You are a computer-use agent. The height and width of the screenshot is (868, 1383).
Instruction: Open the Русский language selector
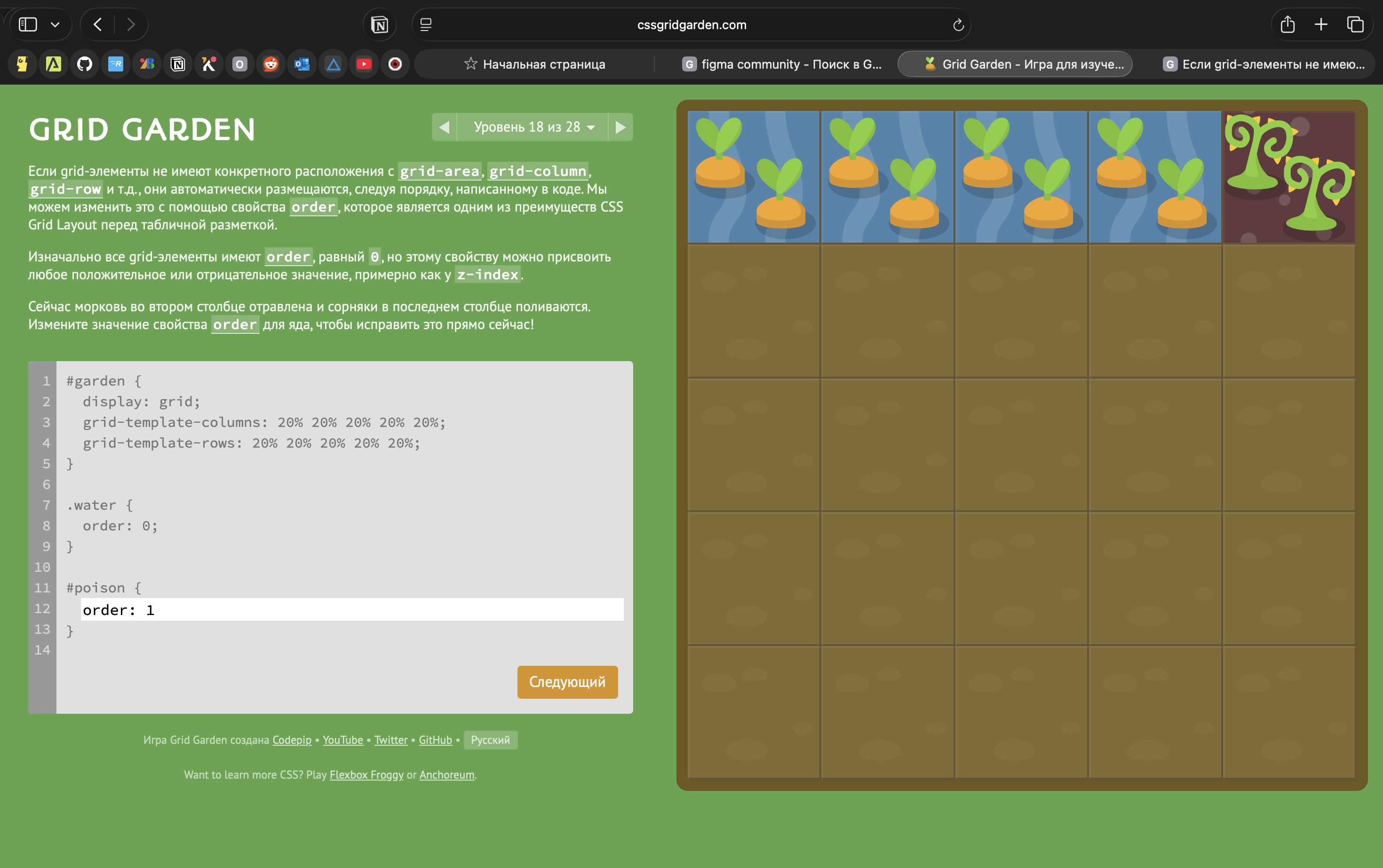pyautogui.click(x=490, y=740)
